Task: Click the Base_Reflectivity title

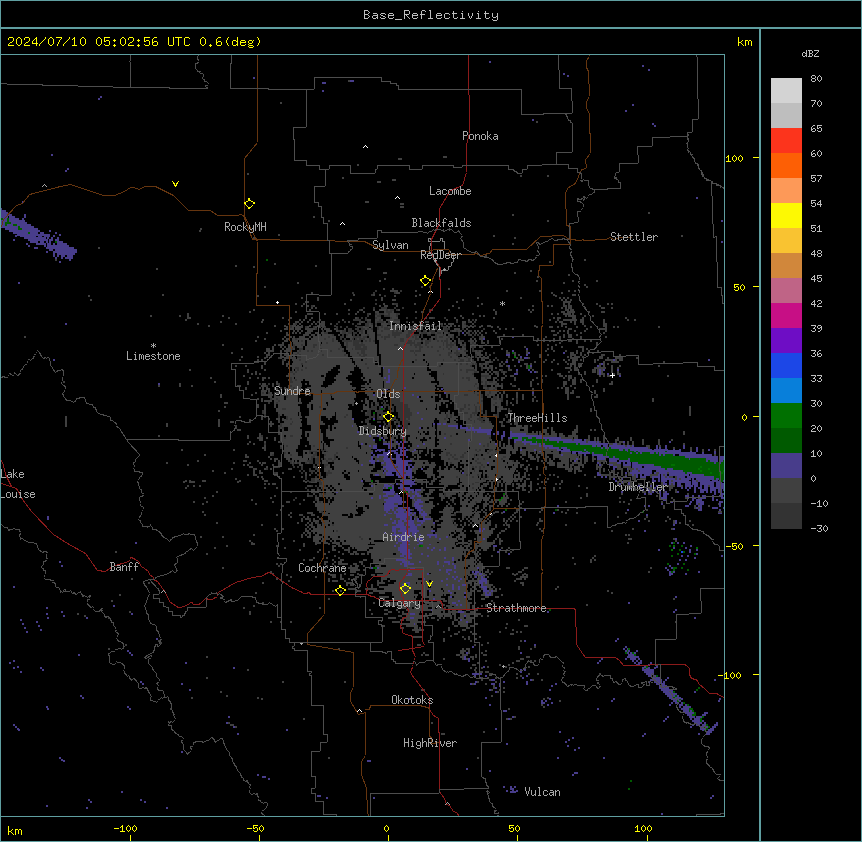Action: pyautogui.click(x=431, y=15)
